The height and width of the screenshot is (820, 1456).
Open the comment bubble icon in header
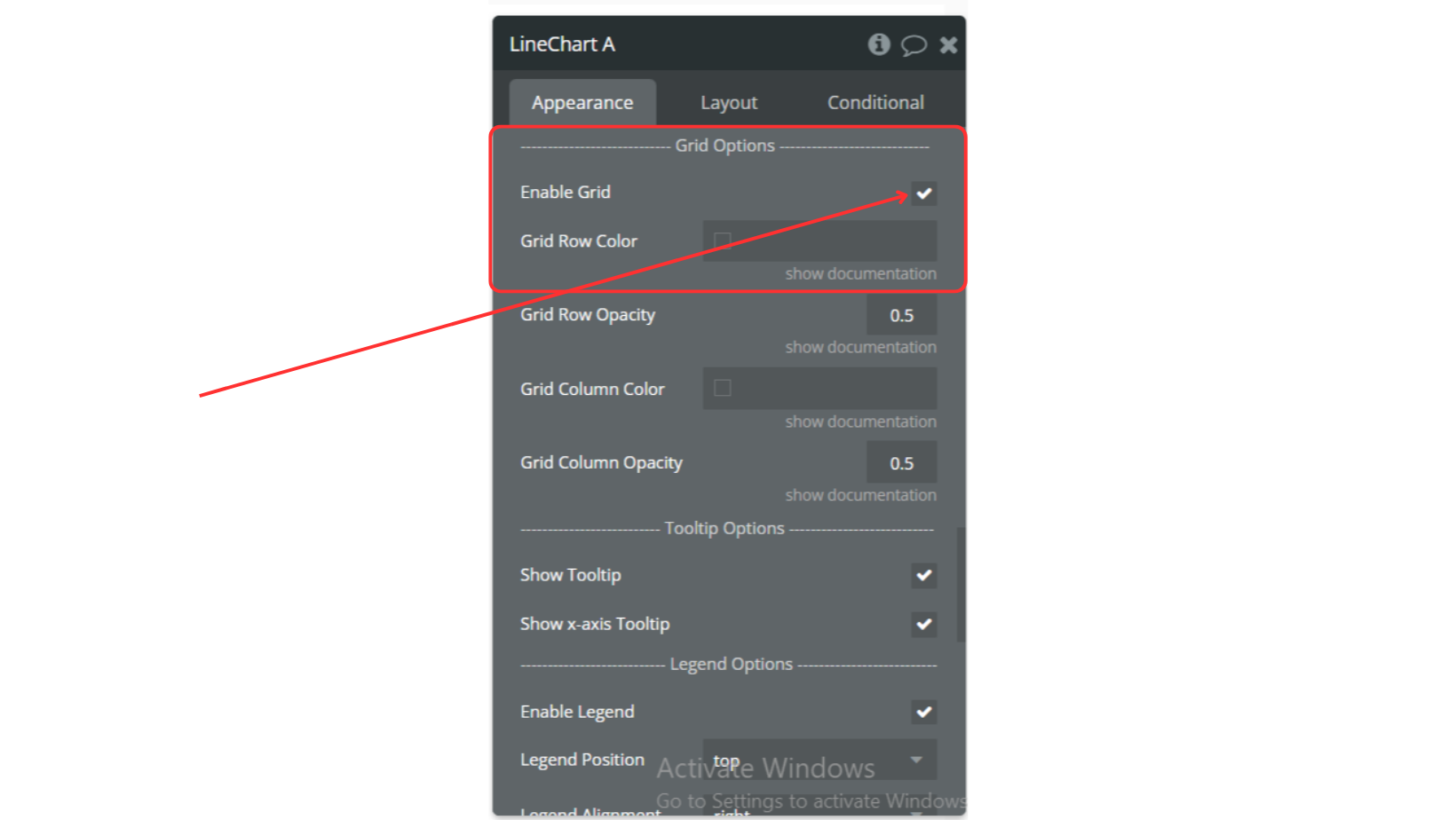(x=914, y=45)
